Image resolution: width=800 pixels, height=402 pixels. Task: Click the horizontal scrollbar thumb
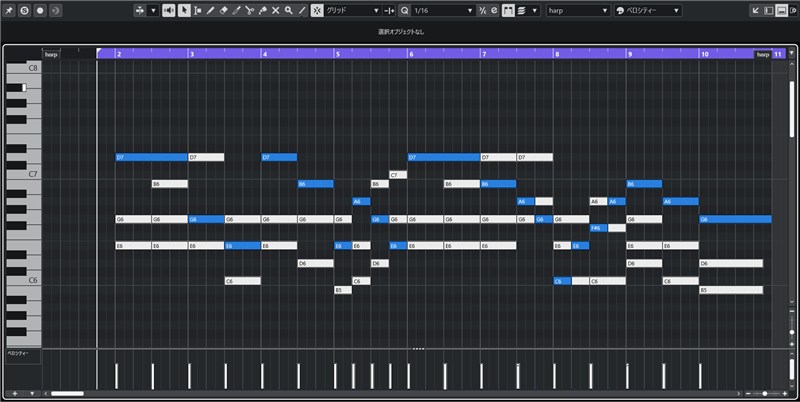(x=67, y=393)
